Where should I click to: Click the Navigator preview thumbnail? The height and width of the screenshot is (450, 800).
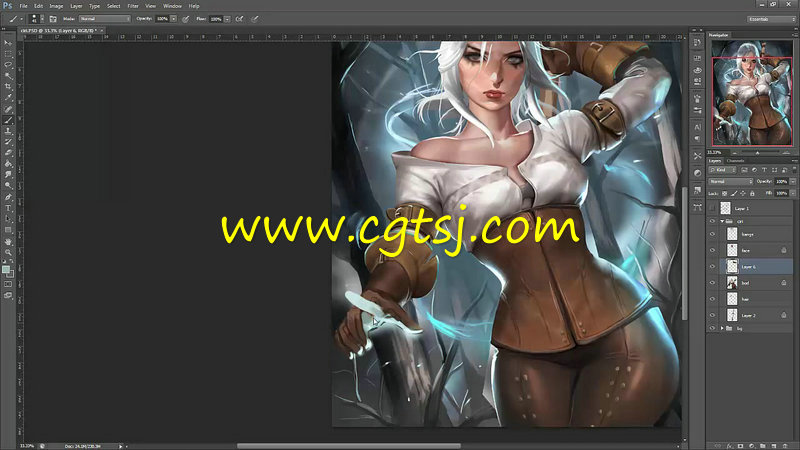(x=752, y=93)
